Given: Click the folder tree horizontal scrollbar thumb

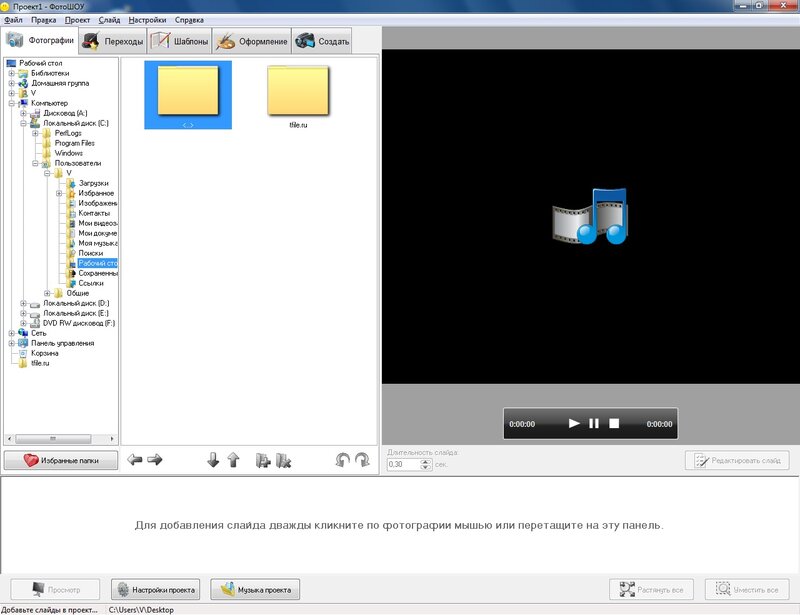Looking at the screenshot, I should coord(53,439).
